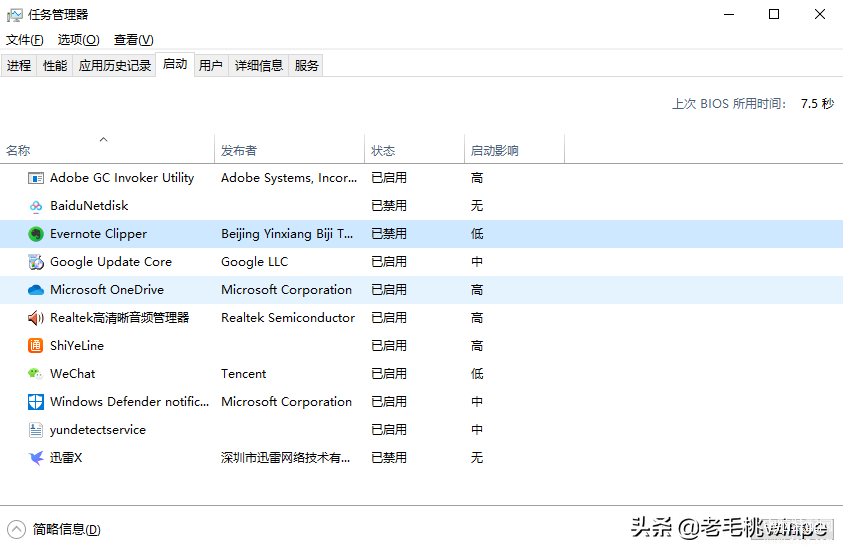Screen dimensions: 843x554
Task: Click publisher Beijing Yinxiang Biji T...
Action: click(287, 234)
